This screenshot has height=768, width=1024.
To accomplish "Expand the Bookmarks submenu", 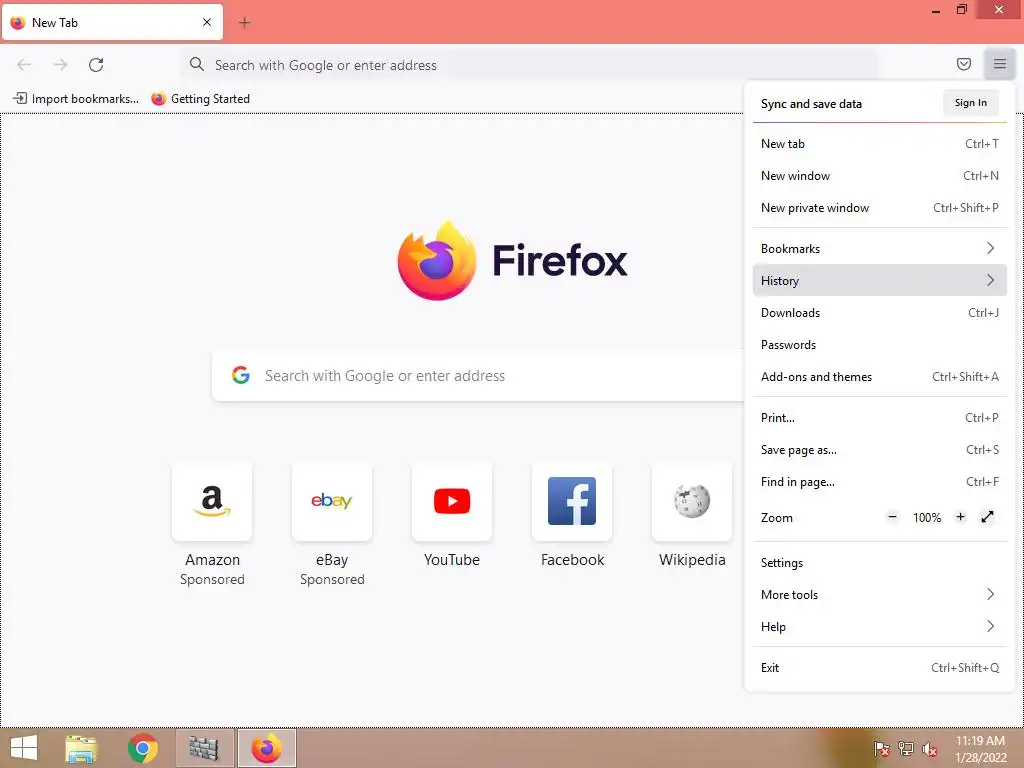I will [880, 249].
